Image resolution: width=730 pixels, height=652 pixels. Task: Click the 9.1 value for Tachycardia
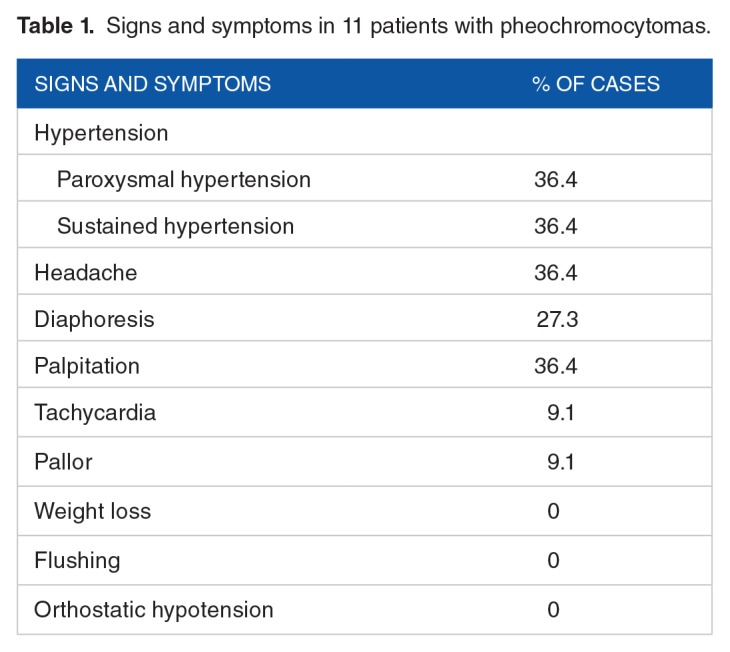560,413
